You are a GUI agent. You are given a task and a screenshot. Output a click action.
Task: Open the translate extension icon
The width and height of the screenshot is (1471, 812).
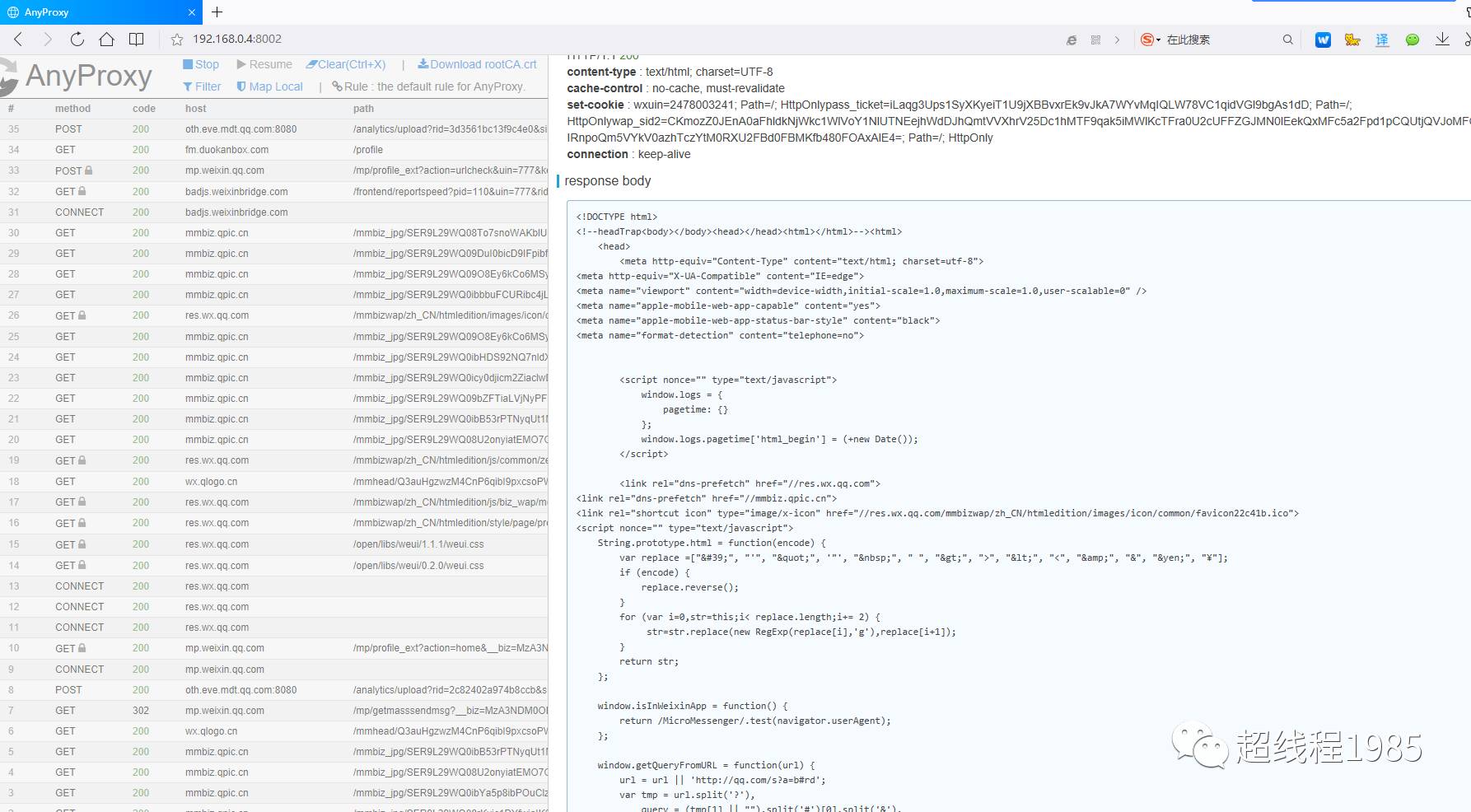pyautogui.click(x=1382, y=40)
